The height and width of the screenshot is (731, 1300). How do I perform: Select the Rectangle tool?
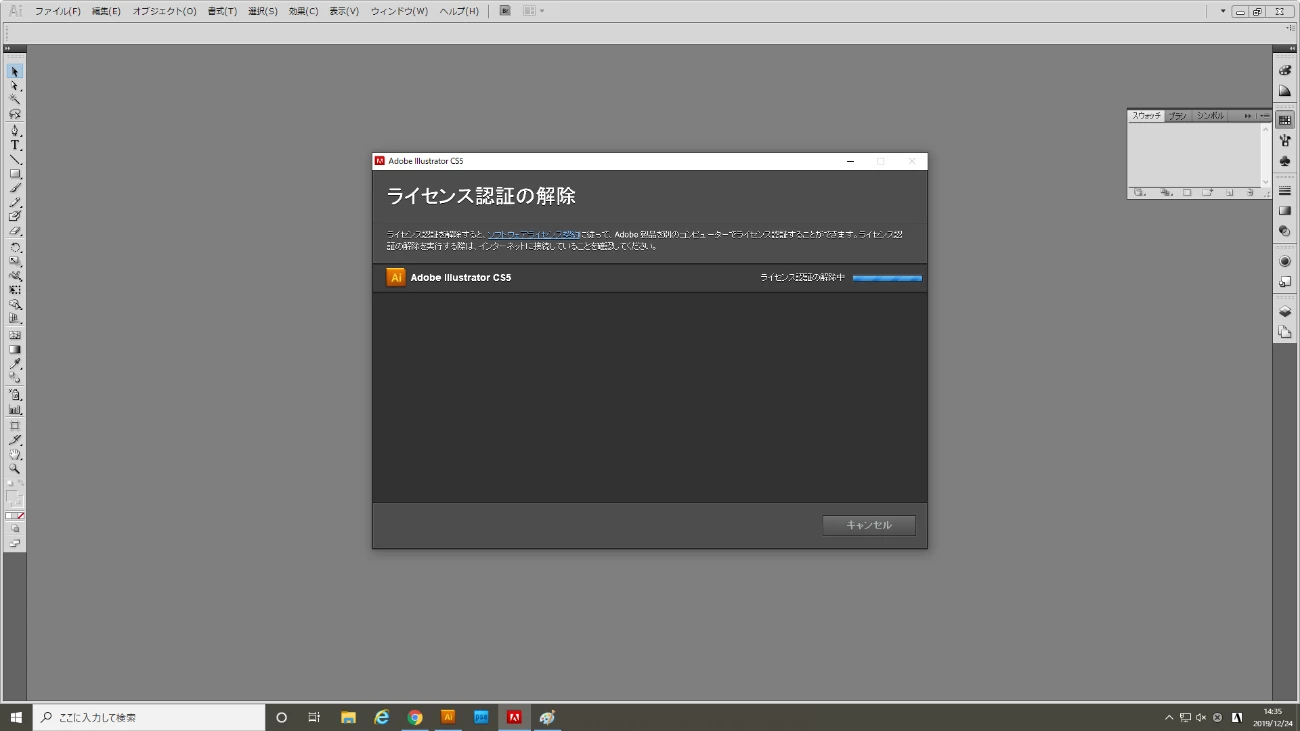(15, 174)
